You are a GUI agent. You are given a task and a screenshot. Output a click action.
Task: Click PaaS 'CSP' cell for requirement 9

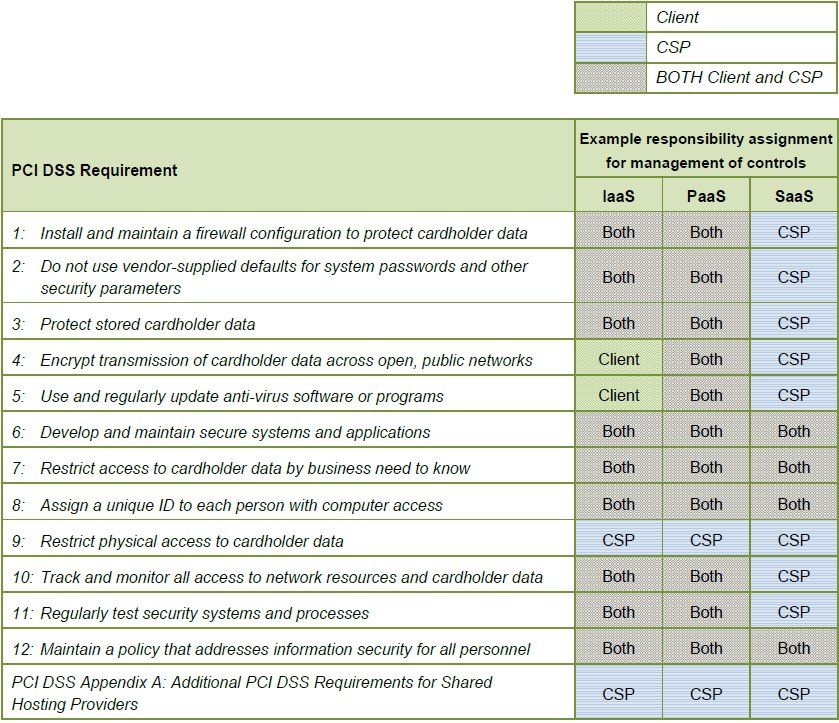point(706,539)
